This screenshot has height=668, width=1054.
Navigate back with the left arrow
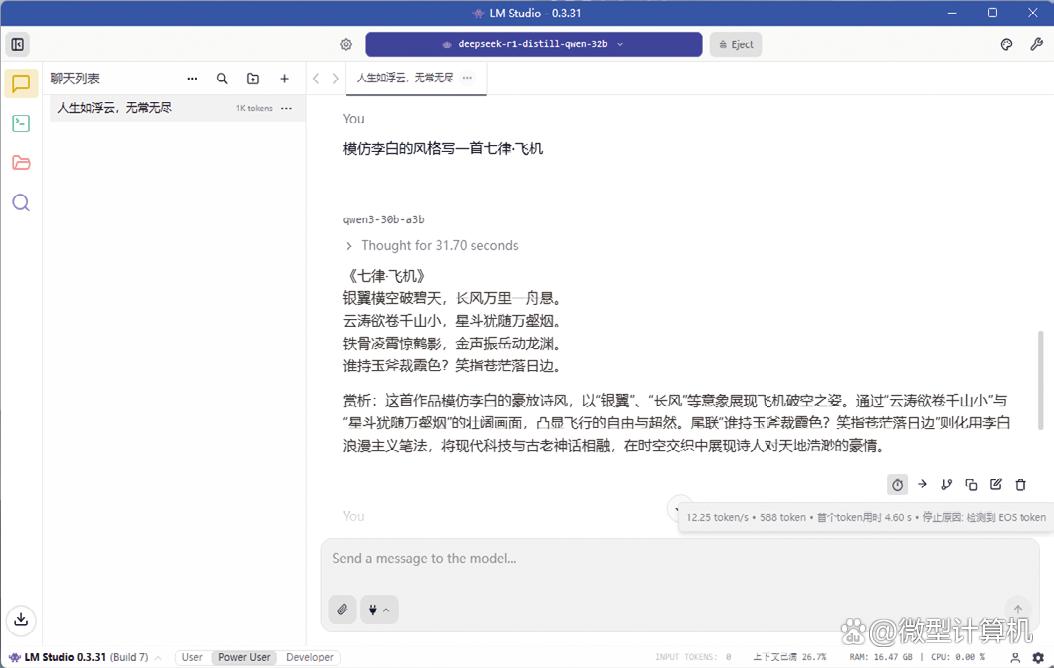point(316,79)
